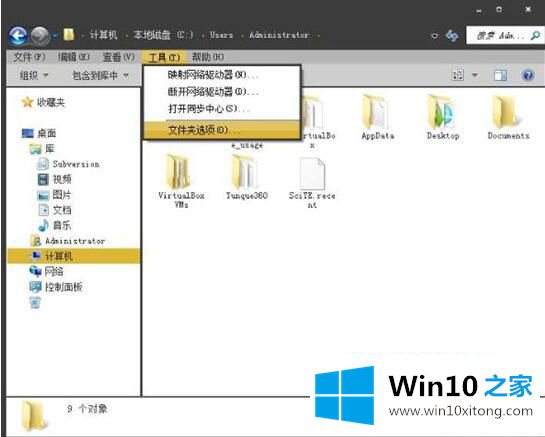Select 桌面 in navigation pane
The width and height of the screenshot is (545, 437).
click(47, 133)
